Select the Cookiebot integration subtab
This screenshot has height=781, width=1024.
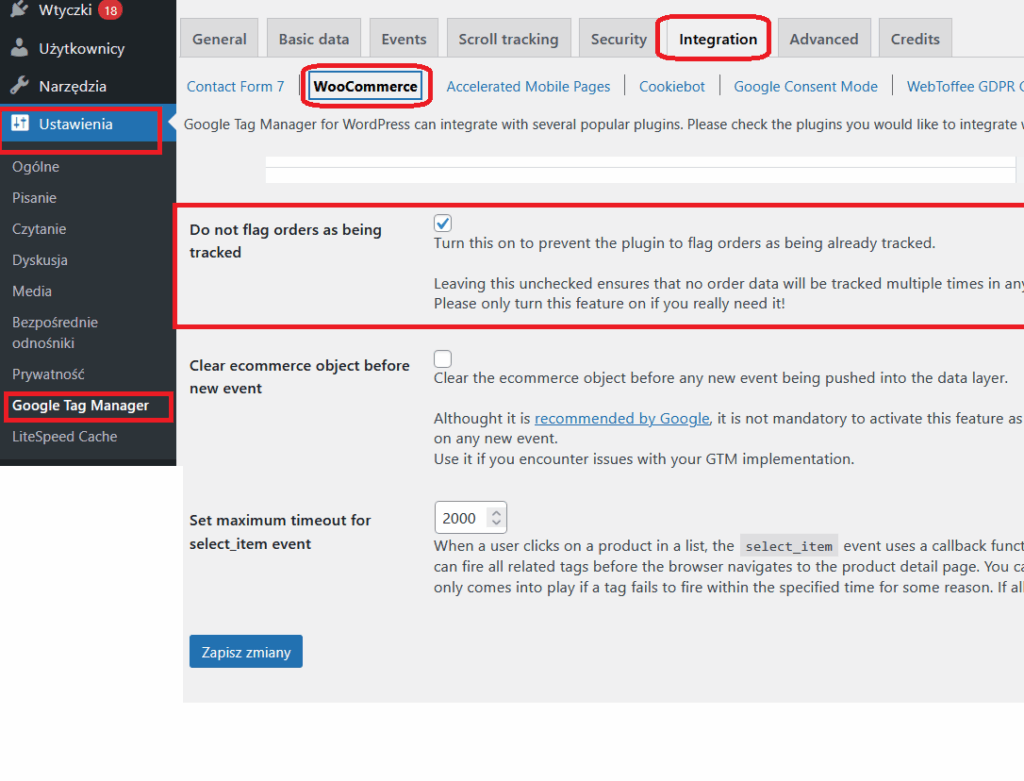(x=672, y=86)
